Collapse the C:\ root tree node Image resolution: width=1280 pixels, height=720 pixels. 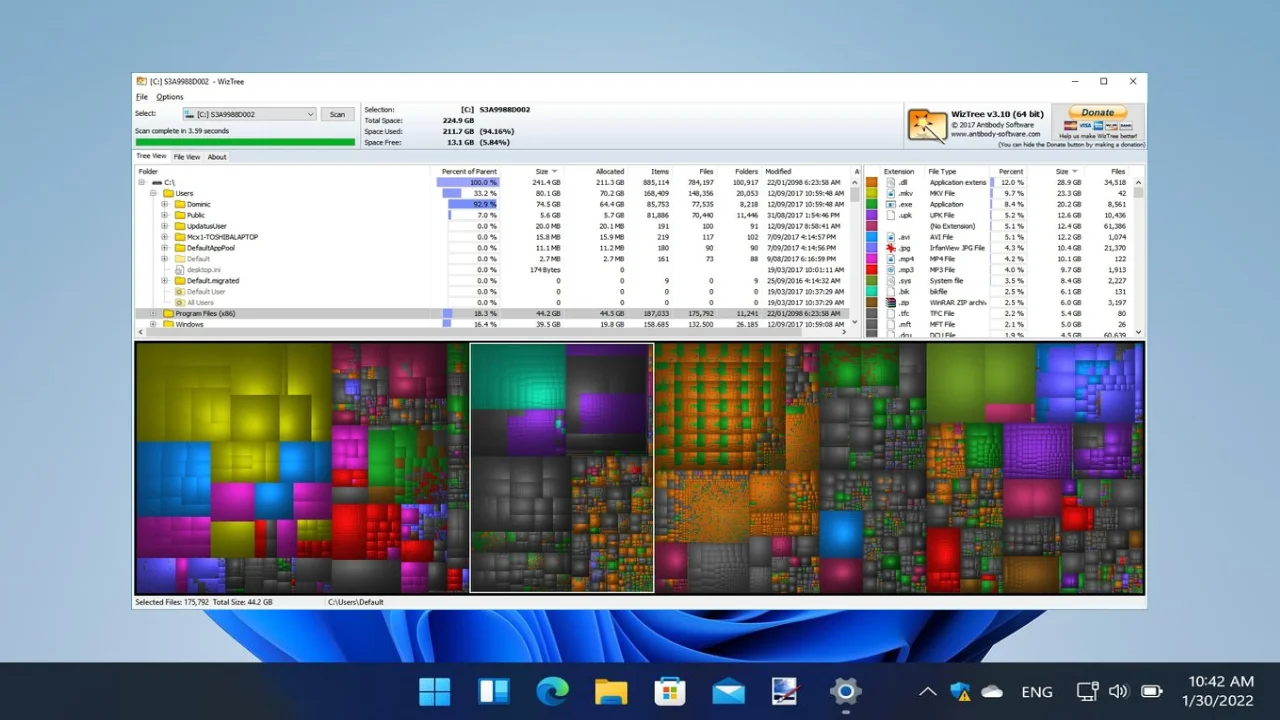coord(143,183)
